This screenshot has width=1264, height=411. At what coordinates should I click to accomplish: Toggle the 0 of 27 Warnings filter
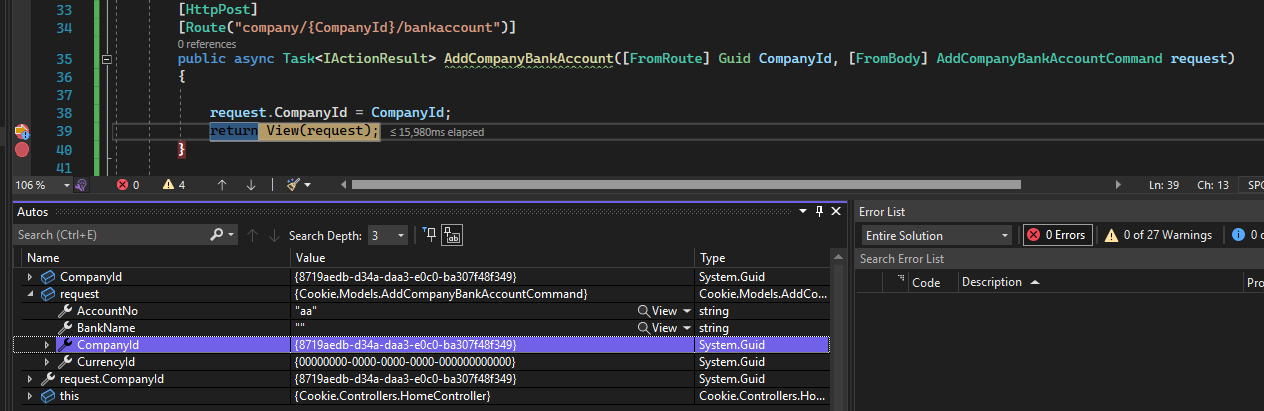tap(1158, 235)
